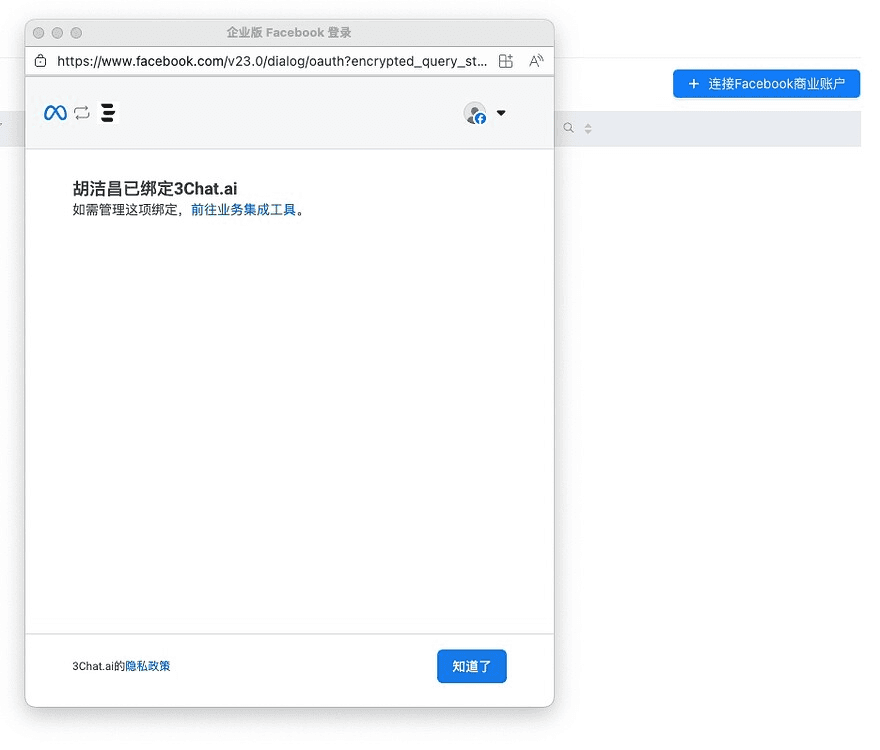Open the 隐私政策 privacy policy link
This screenshot has width=880, height=750.
coord(148,666)
